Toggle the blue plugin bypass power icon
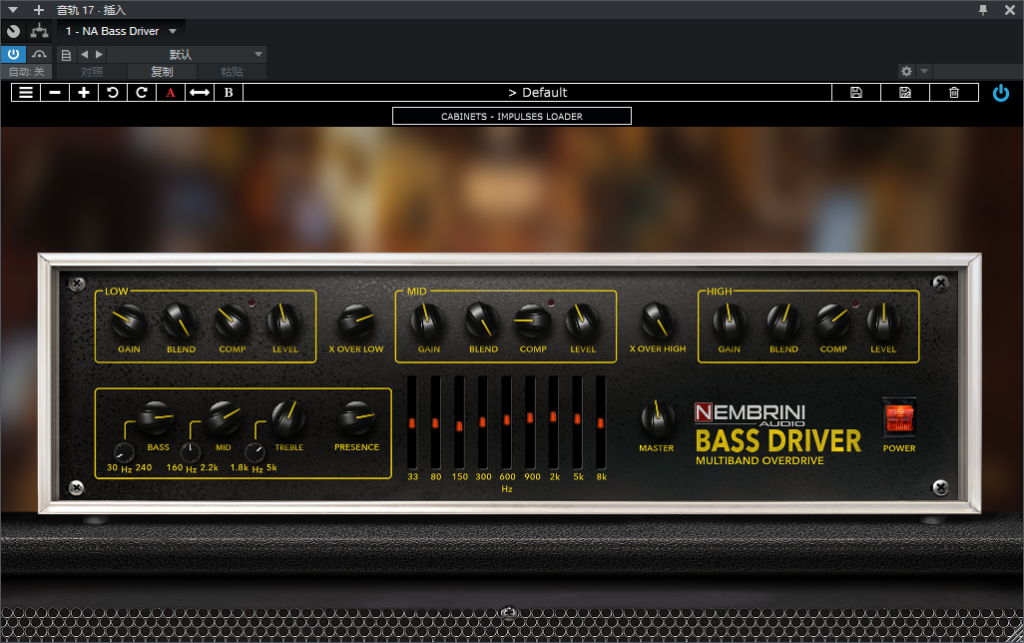This screenshot has width=1024, height=643. (x=1000, y=93)
